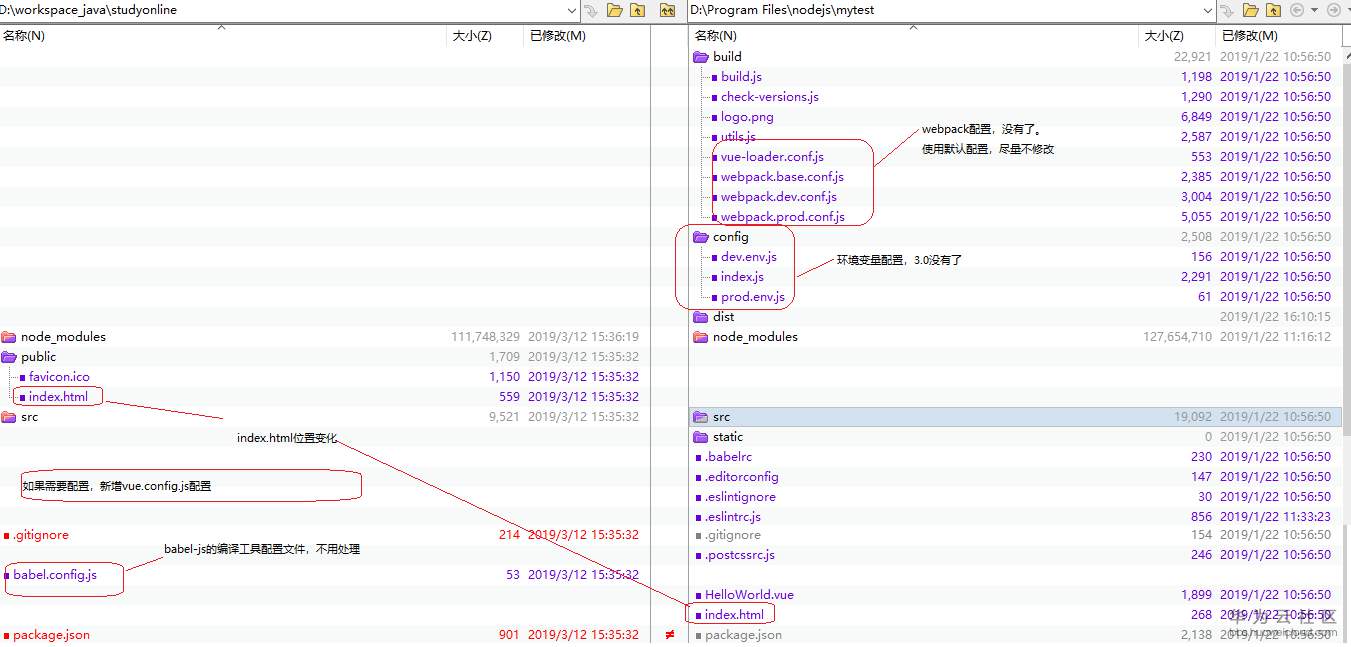1351x647 pixels.
Task: Select .gitignore in right pane
Action: (x=732, y=535)
